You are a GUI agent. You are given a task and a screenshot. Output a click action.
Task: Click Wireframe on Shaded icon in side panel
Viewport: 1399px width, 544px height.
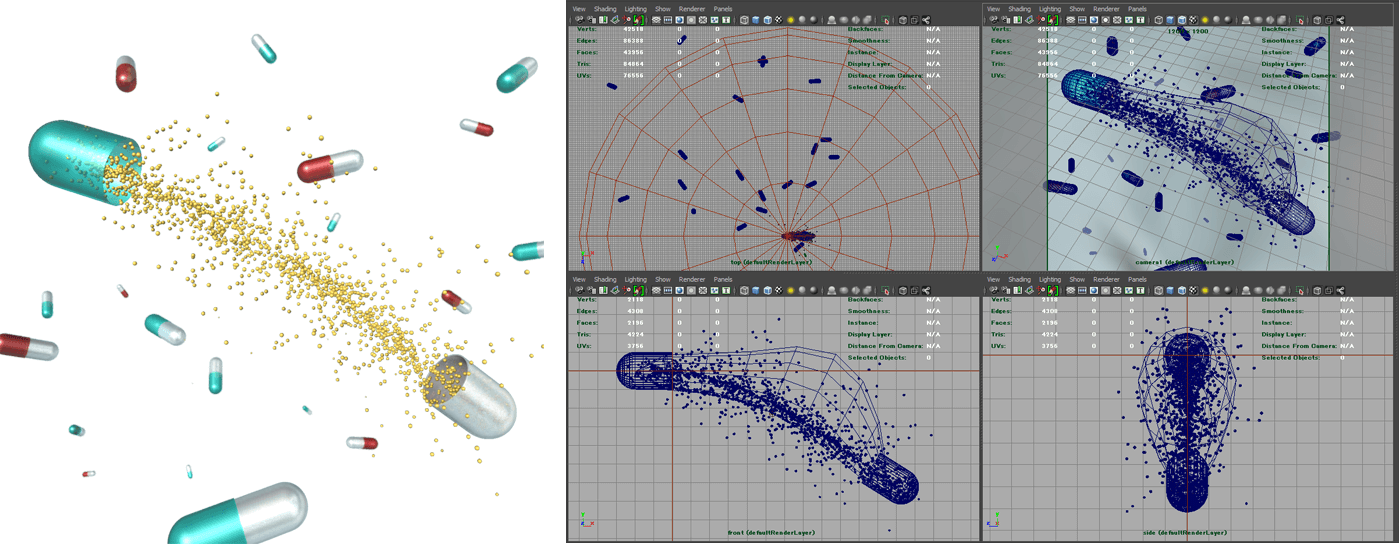1182,290
